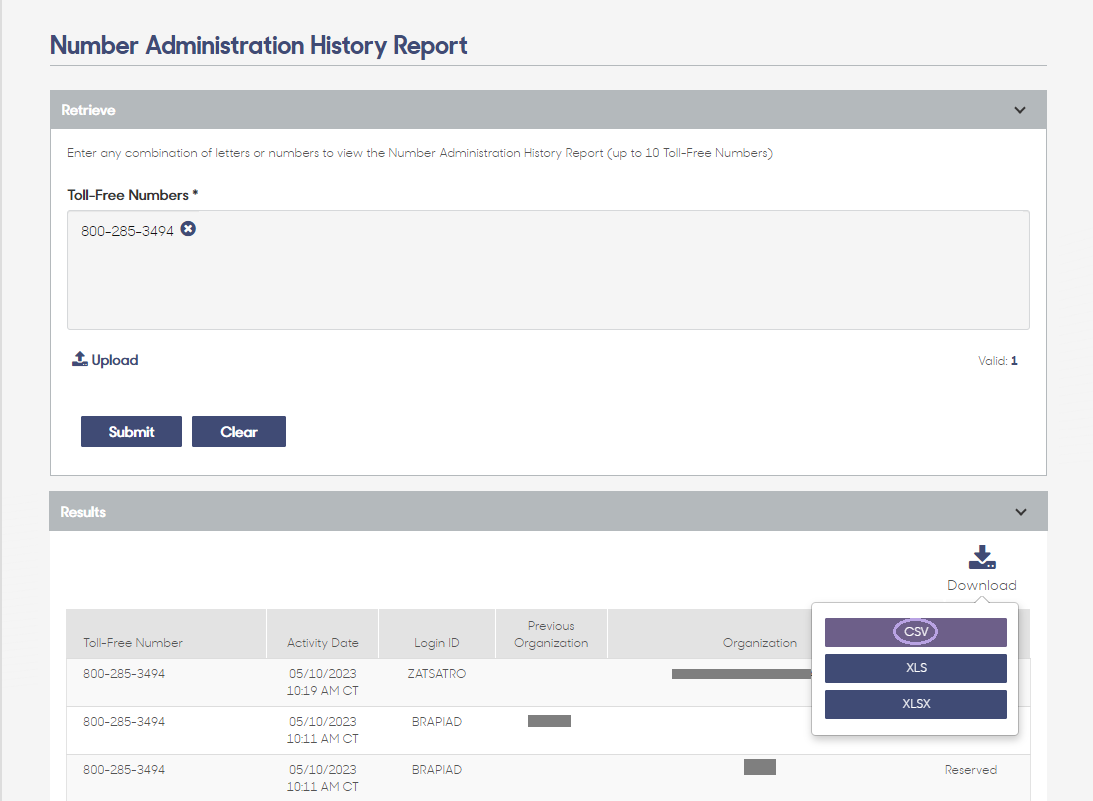Click the Number Administration History Report heading
This screenshot has height=801, width=1093.
(x=259, y=45)
